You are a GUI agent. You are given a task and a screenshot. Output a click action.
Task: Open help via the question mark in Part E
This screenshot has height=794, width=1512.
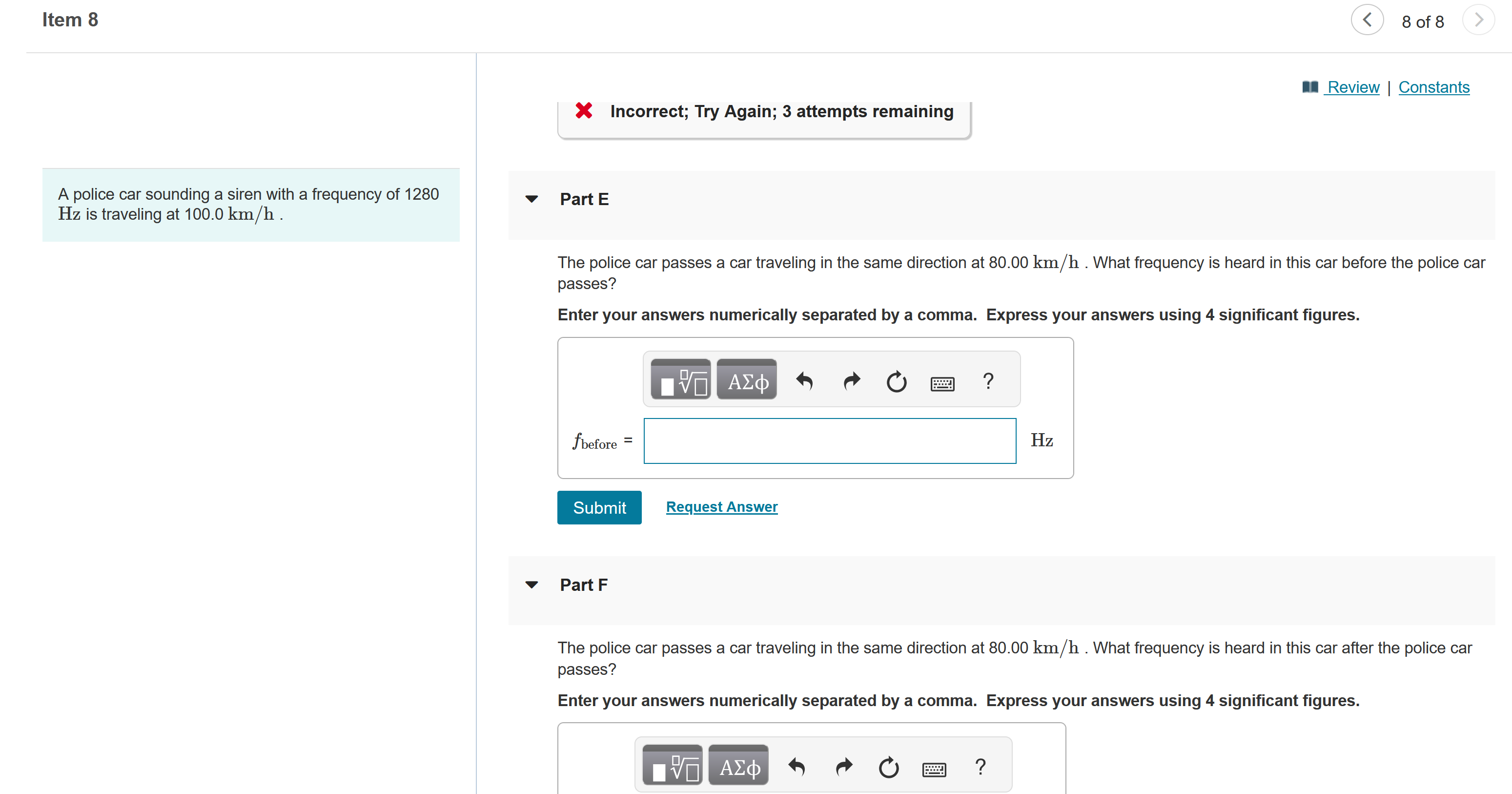point(988,381)
